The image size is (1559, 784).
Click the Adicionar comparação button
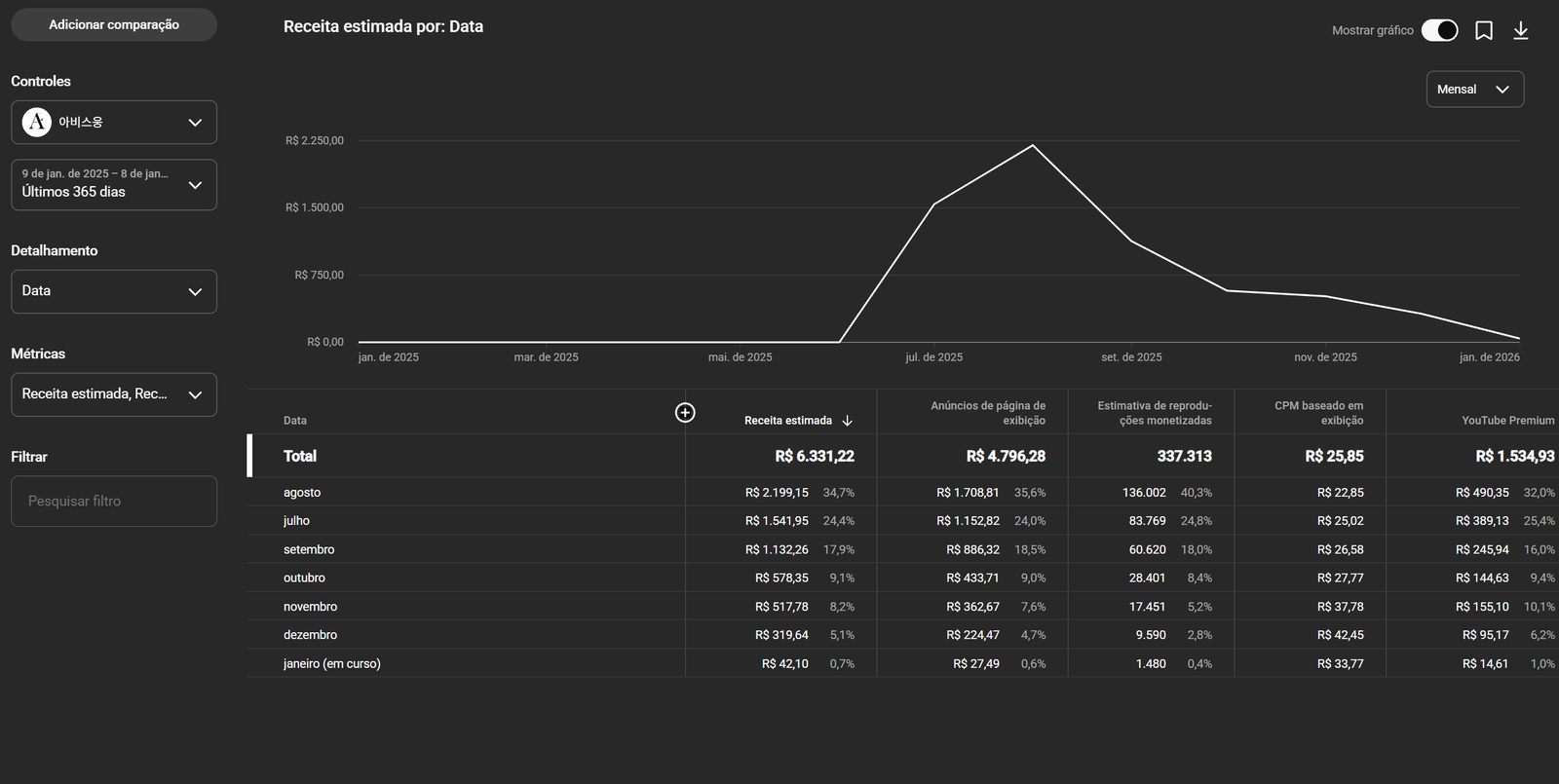114,25
